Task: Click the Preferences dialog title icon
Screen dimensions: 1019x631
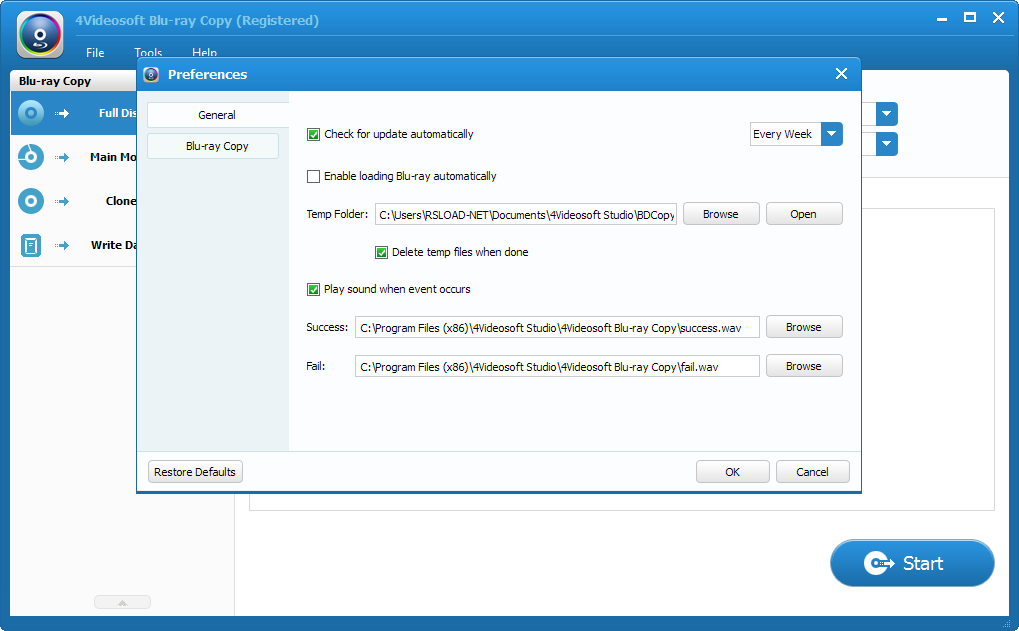Action: click(152, 74)
